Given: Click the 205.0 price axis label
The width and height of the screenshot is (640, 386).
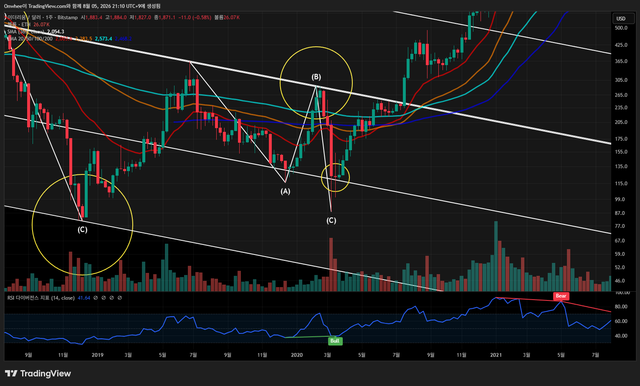Looking at the screenshot, I should pos(620,122).
